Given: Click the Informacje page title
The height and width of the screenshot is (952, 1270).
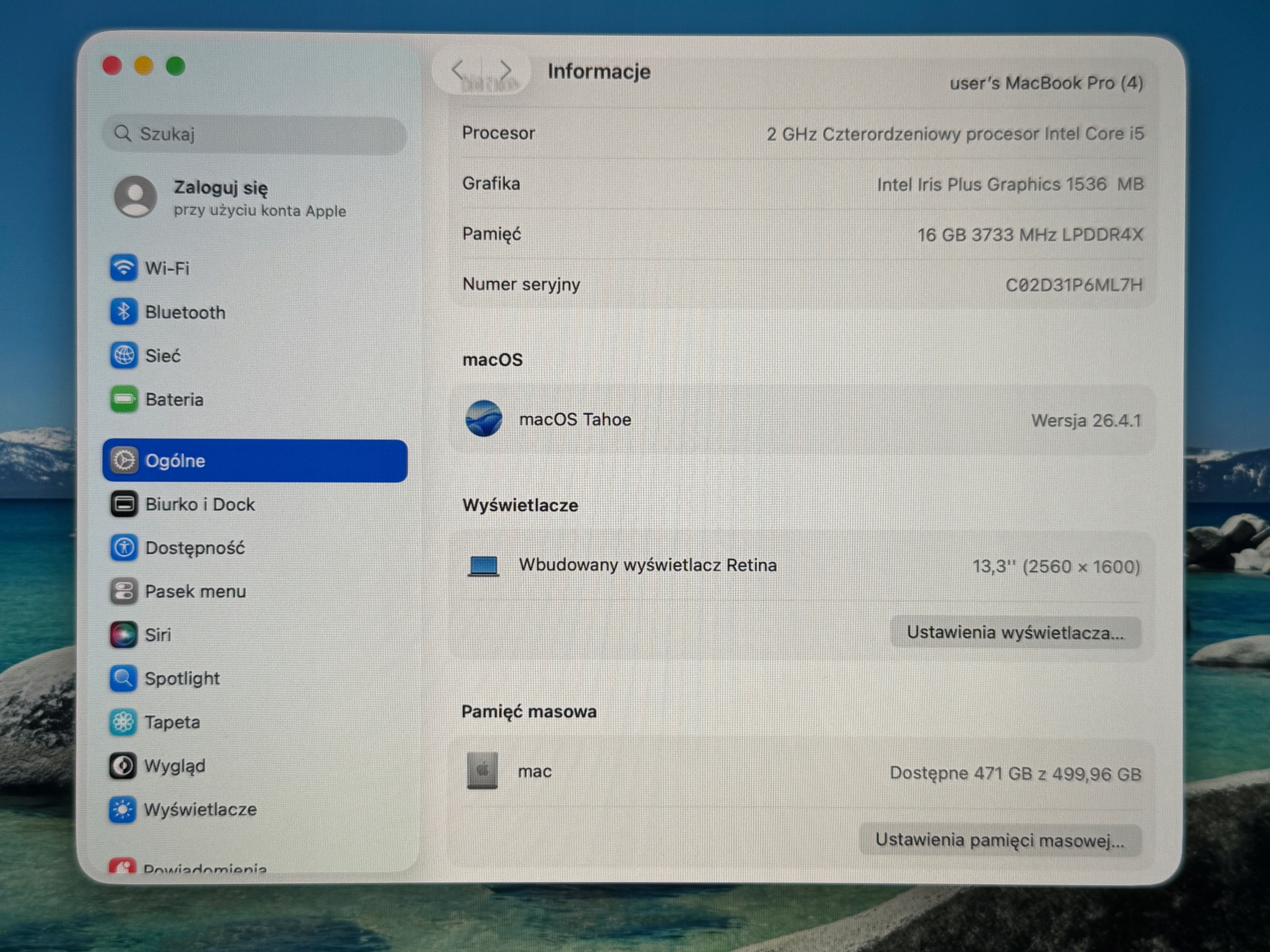Looking at the screenshot, I should click(599, 71).
